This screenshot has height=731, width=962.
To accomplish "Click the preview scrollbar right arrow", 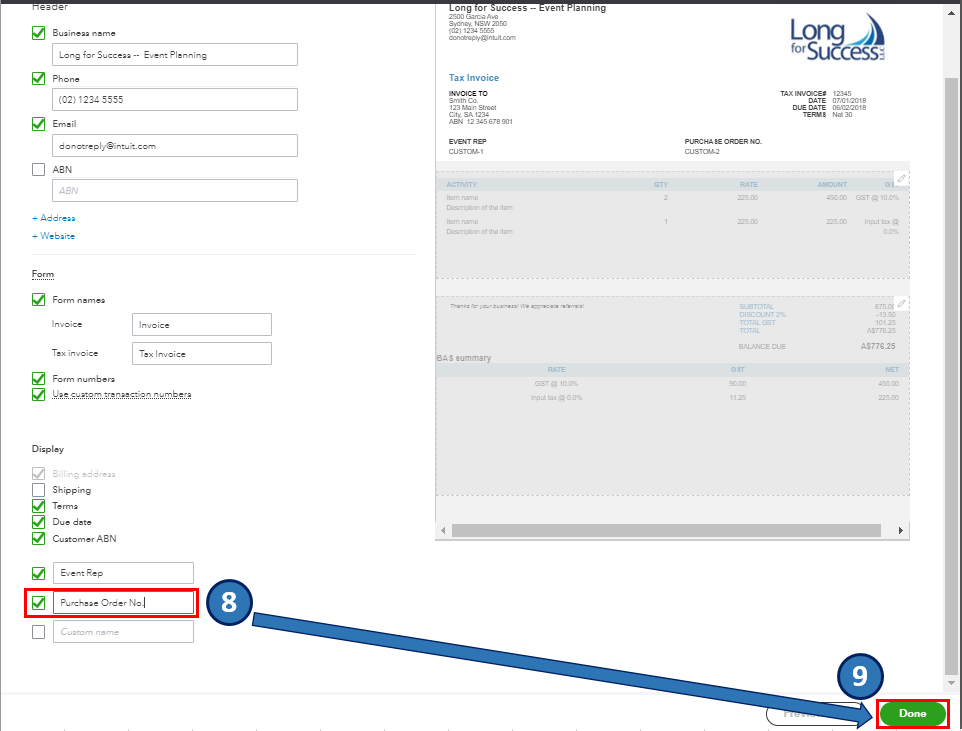I will [x=901, y=530].
